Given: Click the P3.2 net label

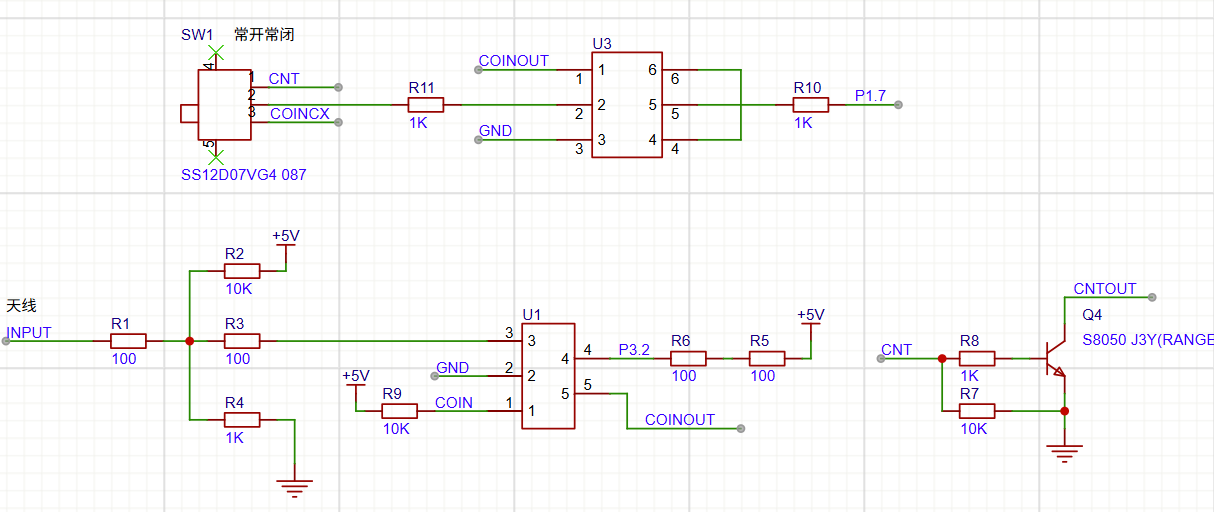Looking at the screenshot, I should pyautogui.click(x=634, y=350).
